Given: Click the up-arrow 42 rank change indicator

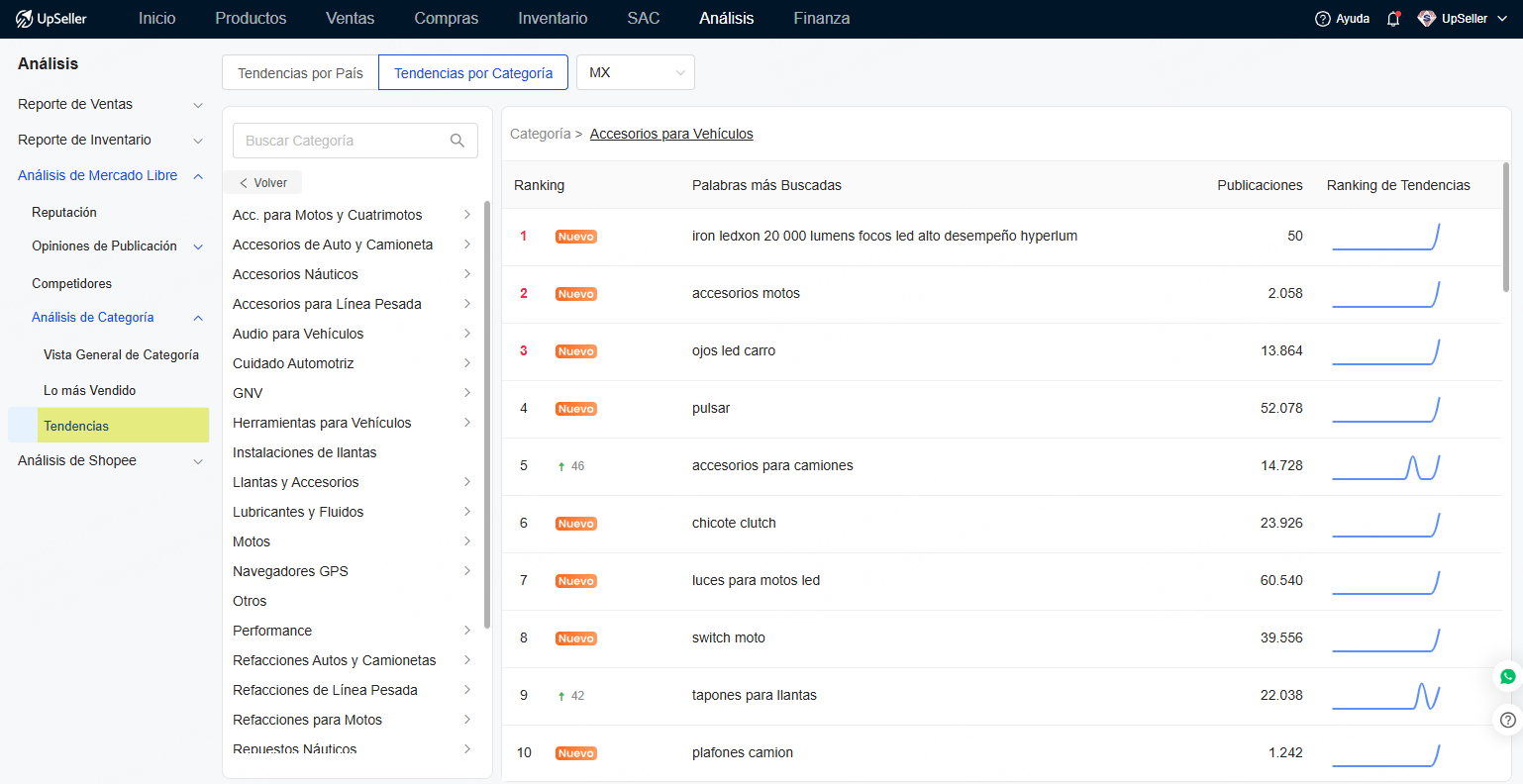Looking at the screenshot, I should (x=571, y=696).
